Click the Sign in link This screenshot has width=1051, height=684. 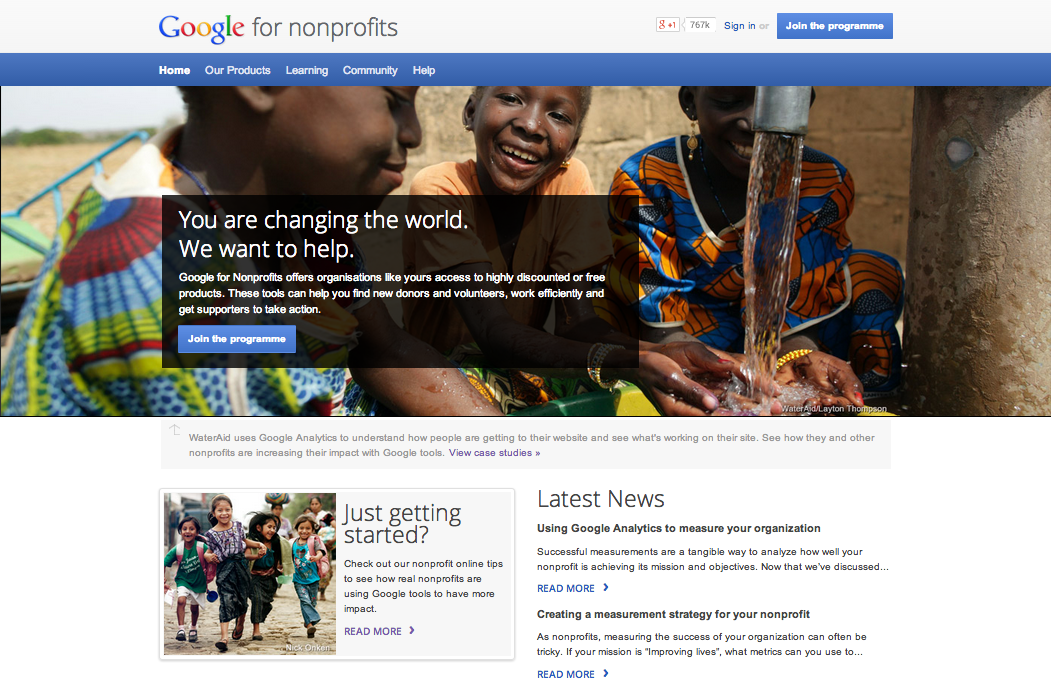[x=739, y=25]
